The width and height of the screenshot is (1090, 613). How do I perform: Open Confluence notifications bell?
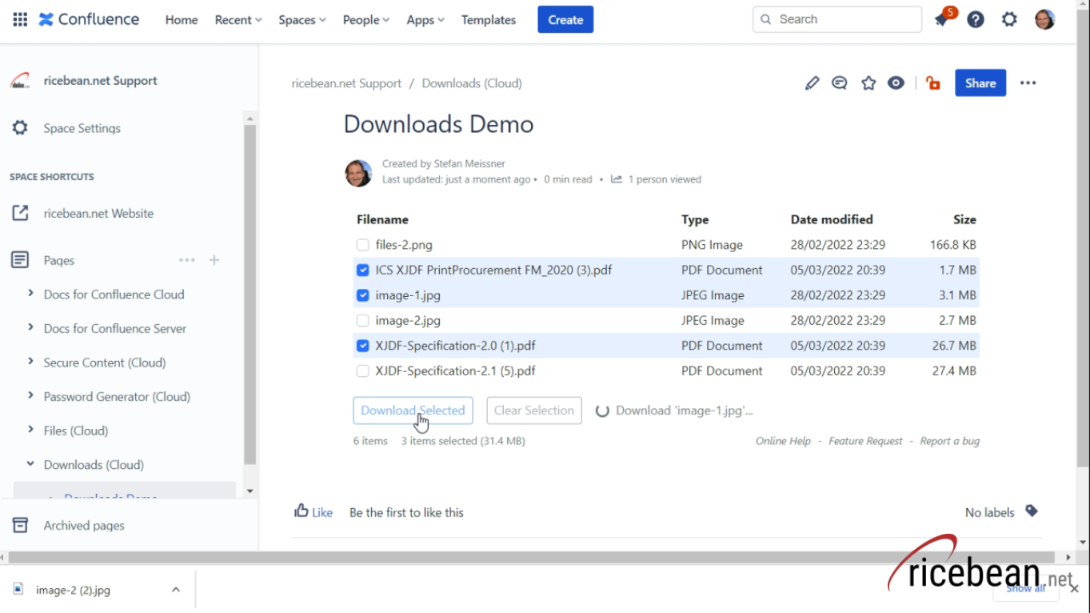coord(941,19)
